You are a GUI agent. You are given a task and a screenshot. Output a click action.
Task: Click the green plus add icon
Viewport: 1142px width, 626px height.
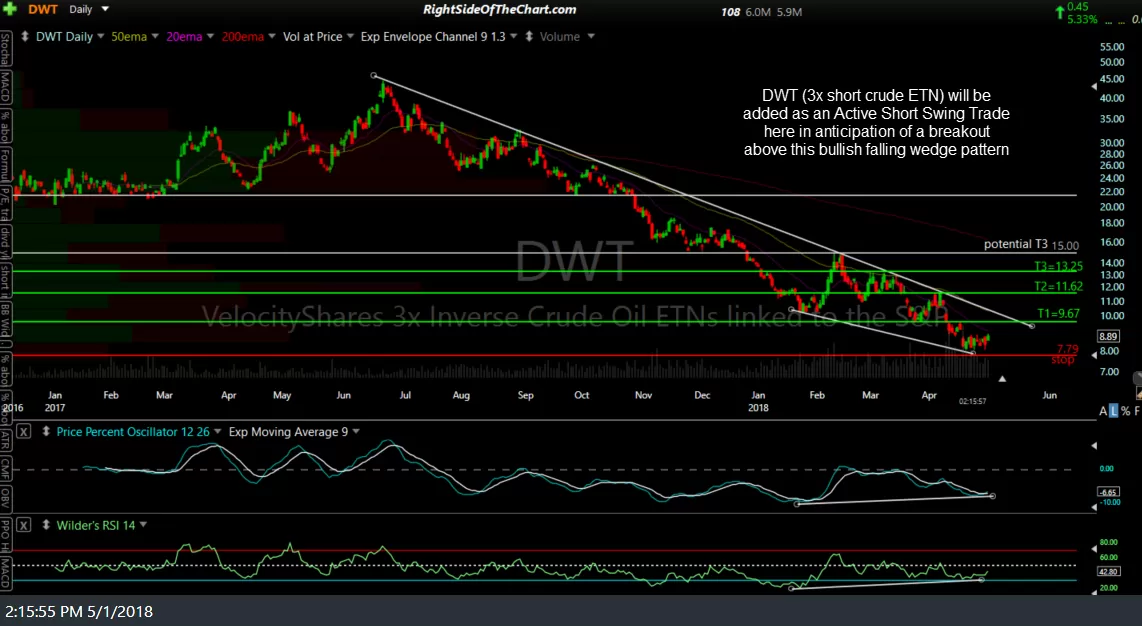click(x=9, y=9)
